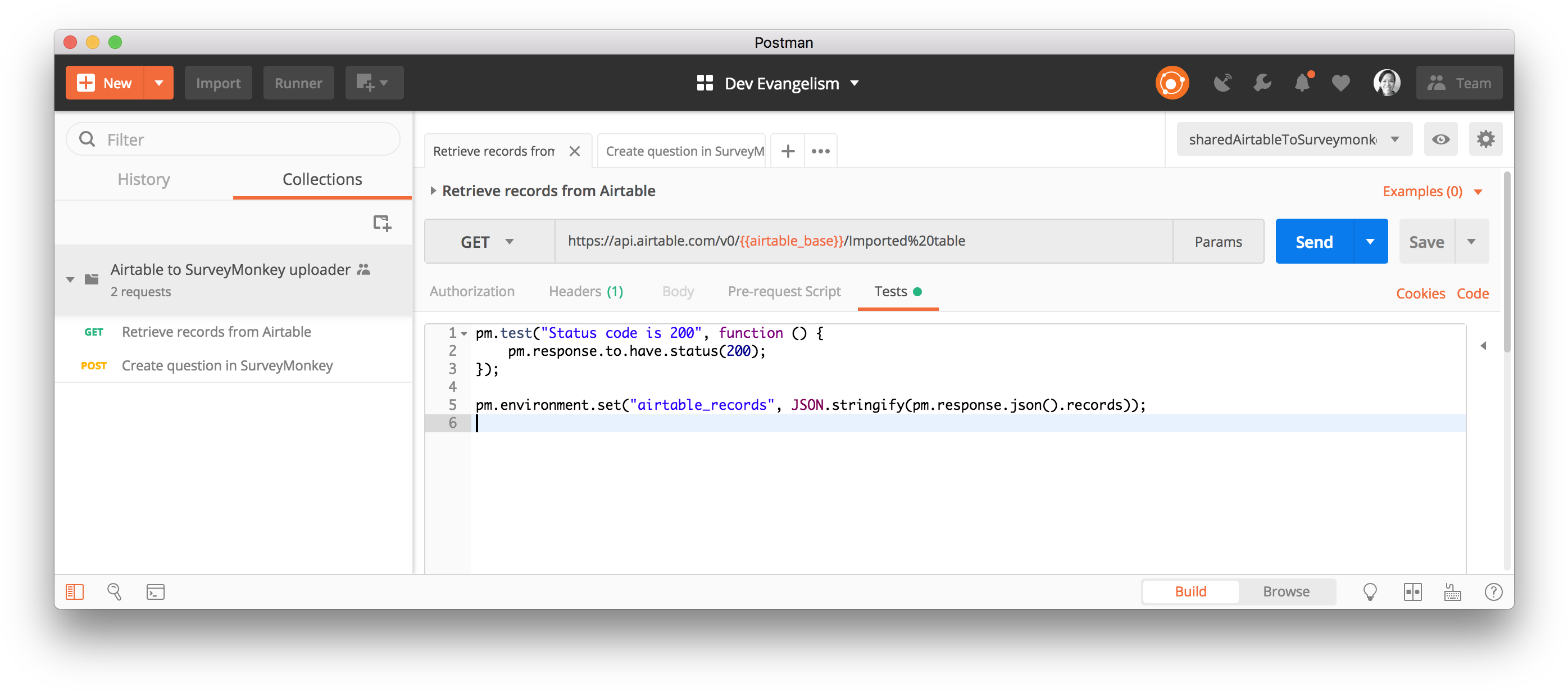Open the Pre-request Script tab
Screen dimensions: 1568x692
click(x=784, y=291)
